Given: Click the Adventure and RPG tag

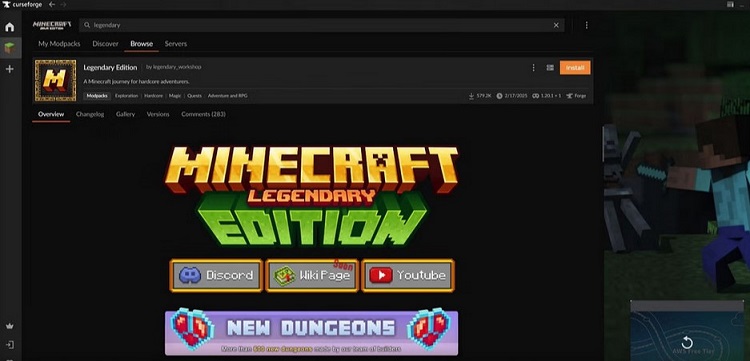Looking at the screenshot, I should click(228, 96).
